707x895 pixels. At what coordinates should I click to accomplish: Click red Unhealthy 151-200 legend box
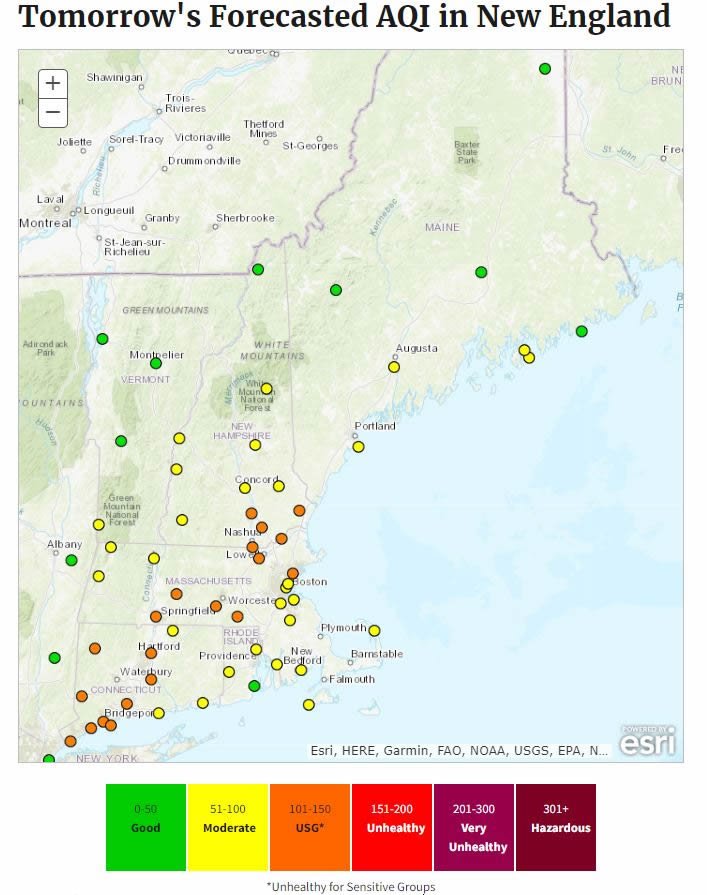[x=392, y=827]
